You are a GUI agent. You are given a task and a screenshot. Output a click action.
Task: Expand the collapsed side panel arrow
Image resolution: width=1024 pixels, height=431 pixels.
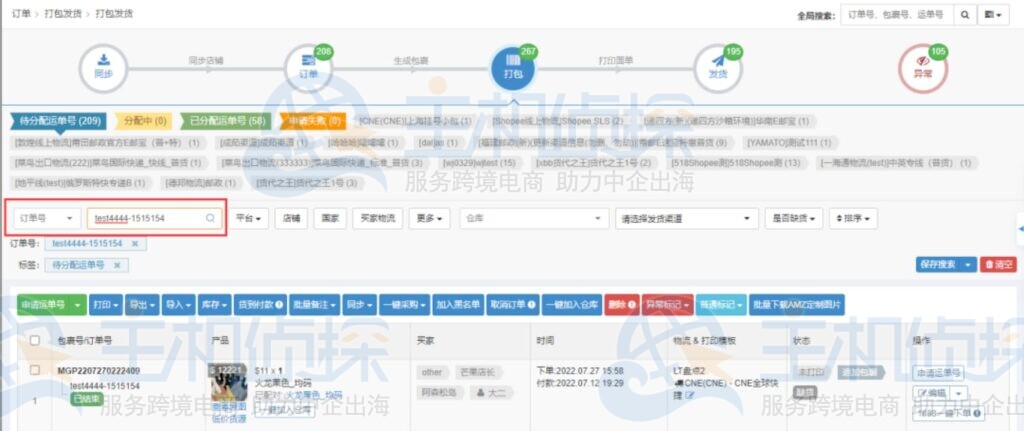tap(1020, 229)
